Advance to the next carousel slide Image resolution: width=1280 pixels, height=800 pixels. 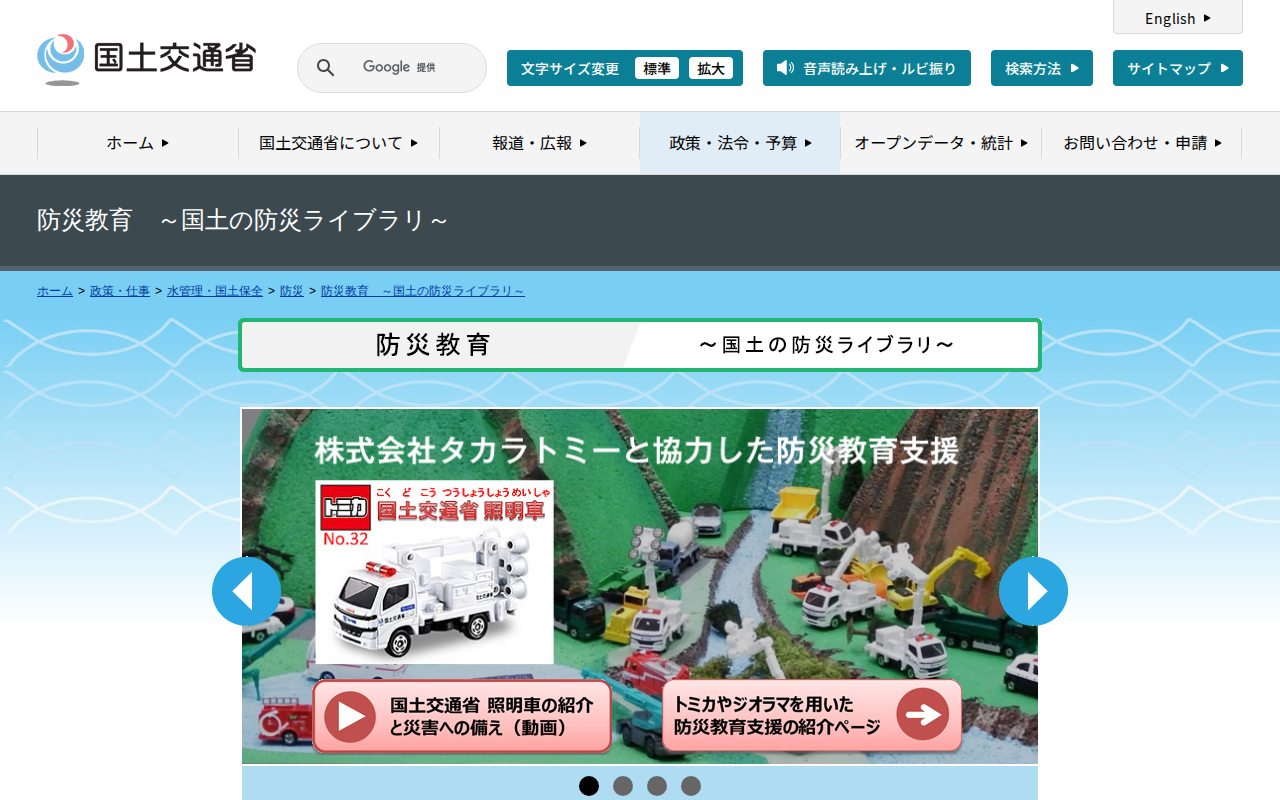pyautogui.click(x=1033, y=591)
